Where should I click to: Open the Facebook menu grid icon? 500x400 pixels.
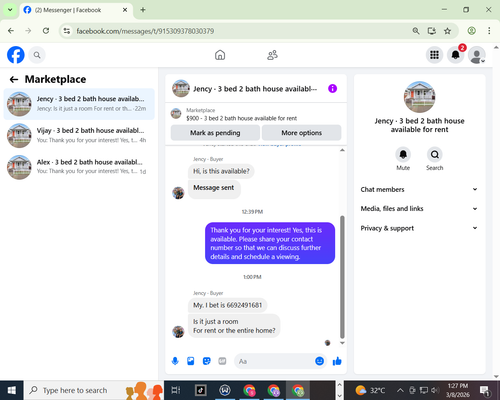click(434, 55)
